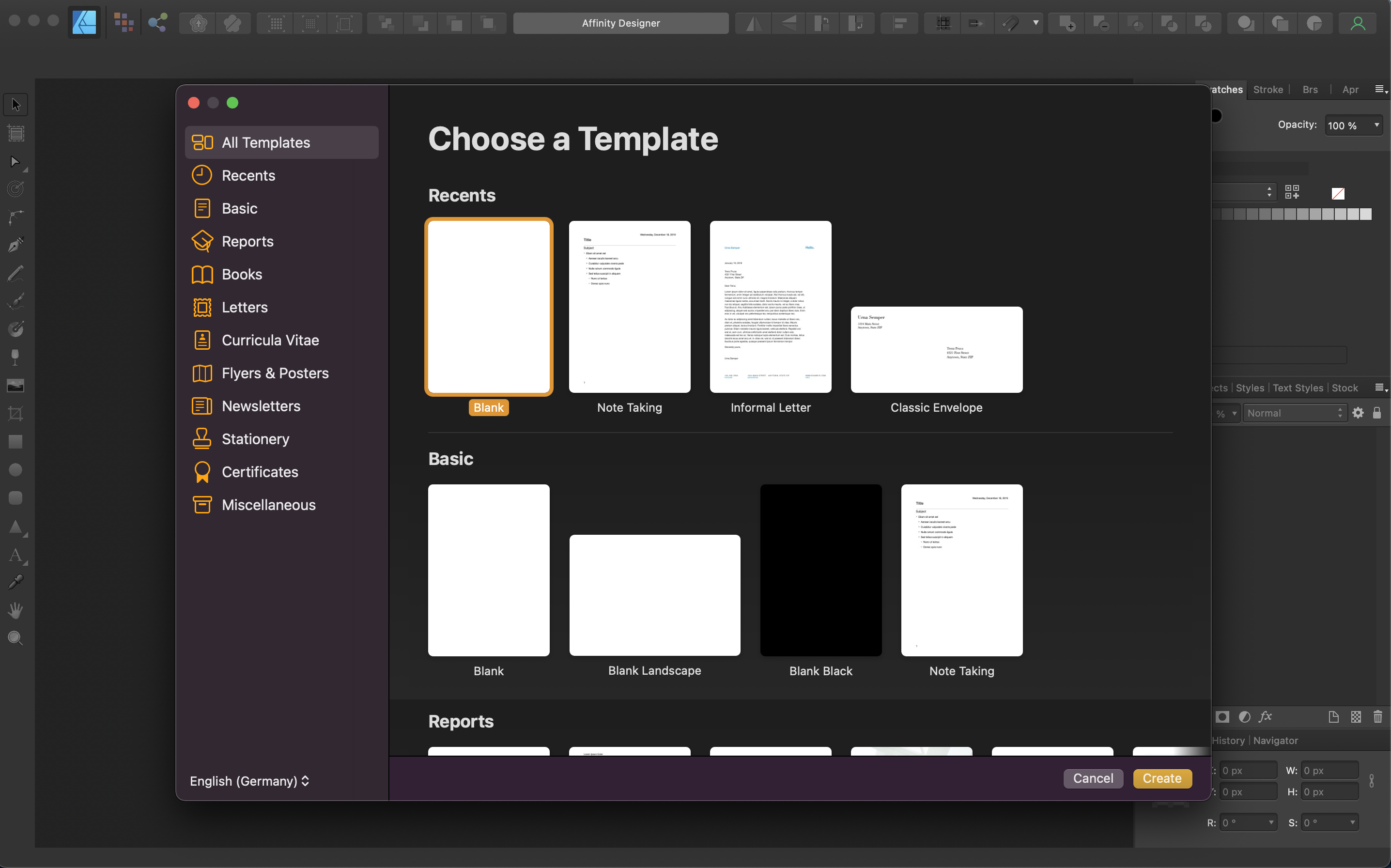Open the Pixel Persona icon
Screen dimensions: 1391x868
pyautogui.click(x=124, y=23)
